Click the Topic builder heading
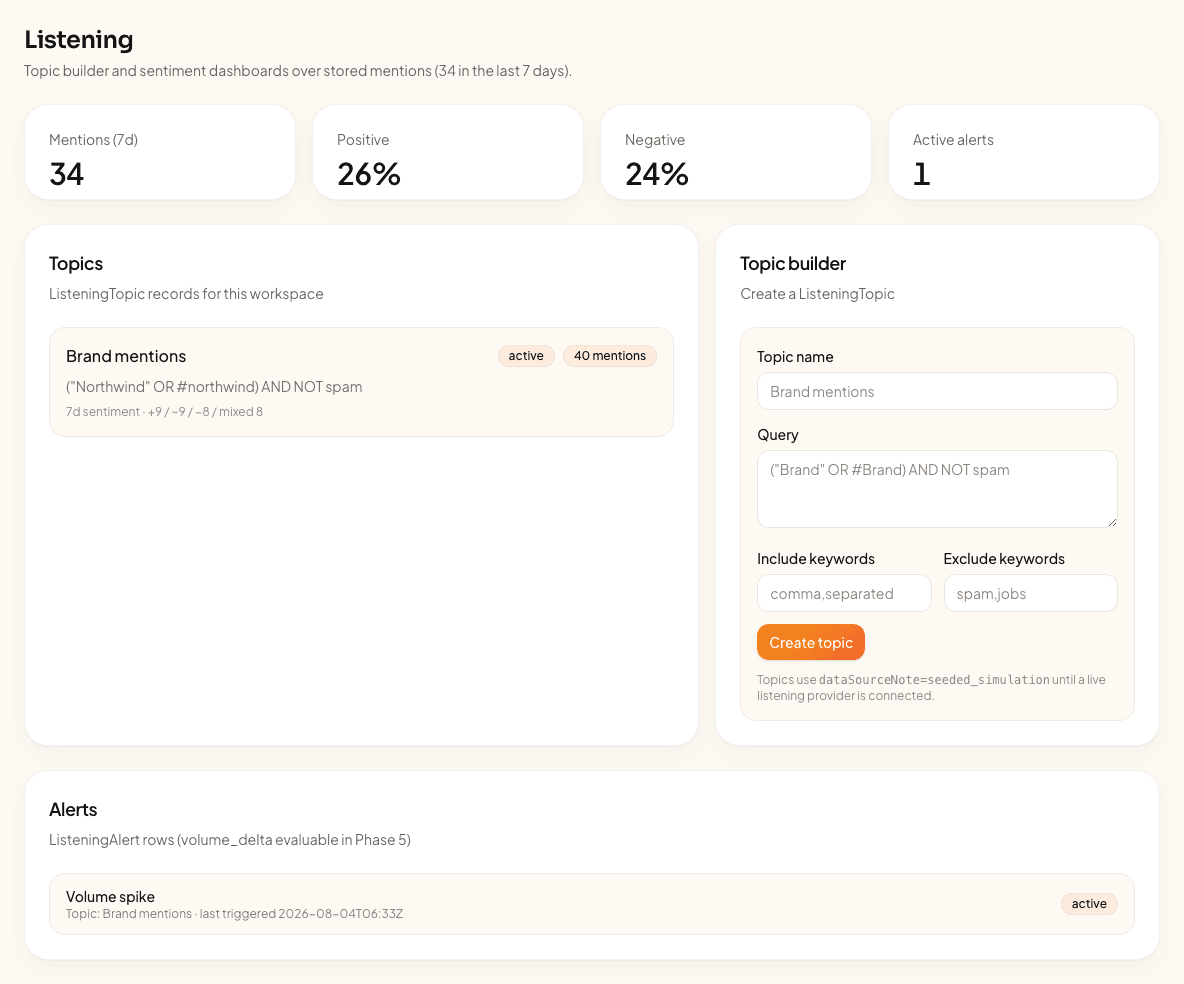 [793, 264]
